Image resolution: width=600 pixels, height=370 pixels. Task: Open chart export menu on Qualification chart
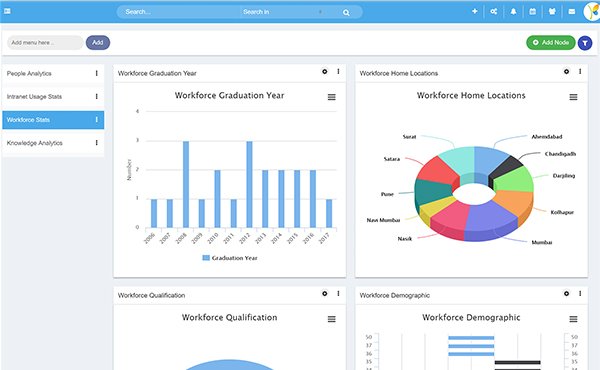coord(332,319)
